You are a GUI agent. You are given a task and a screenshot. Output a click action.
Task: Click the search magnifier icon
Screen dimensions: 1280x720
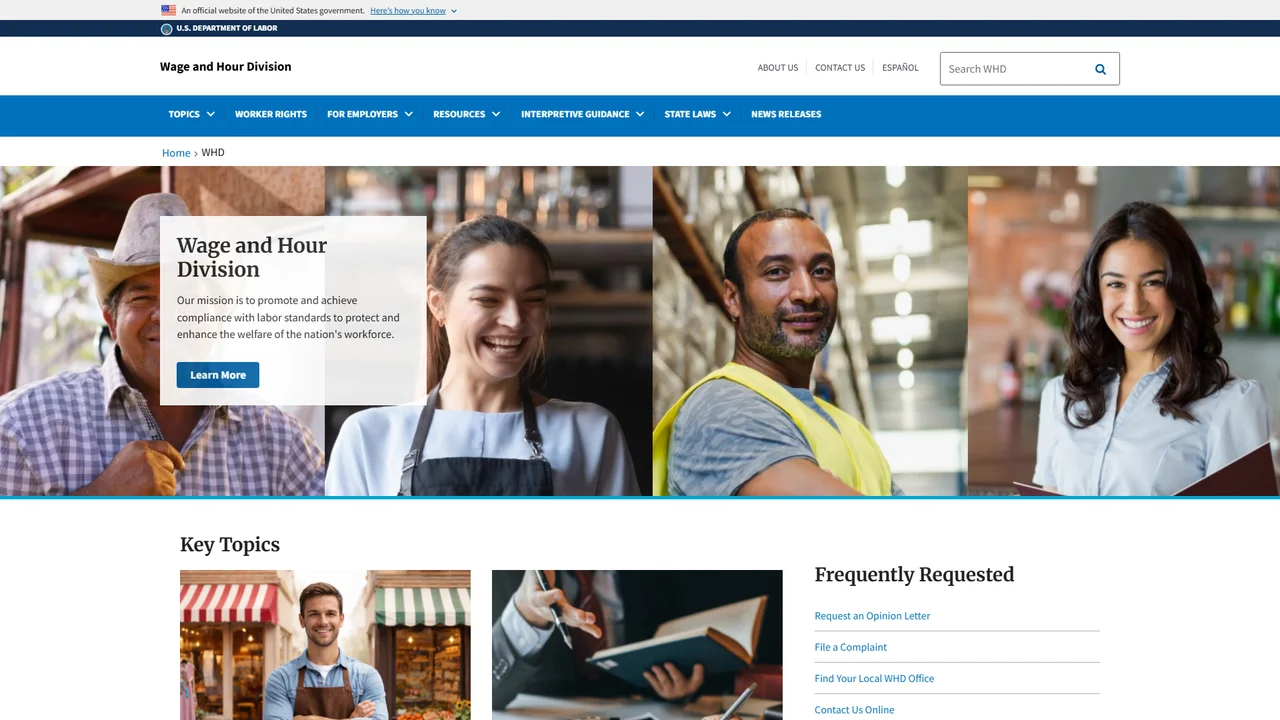point(1100,69)
